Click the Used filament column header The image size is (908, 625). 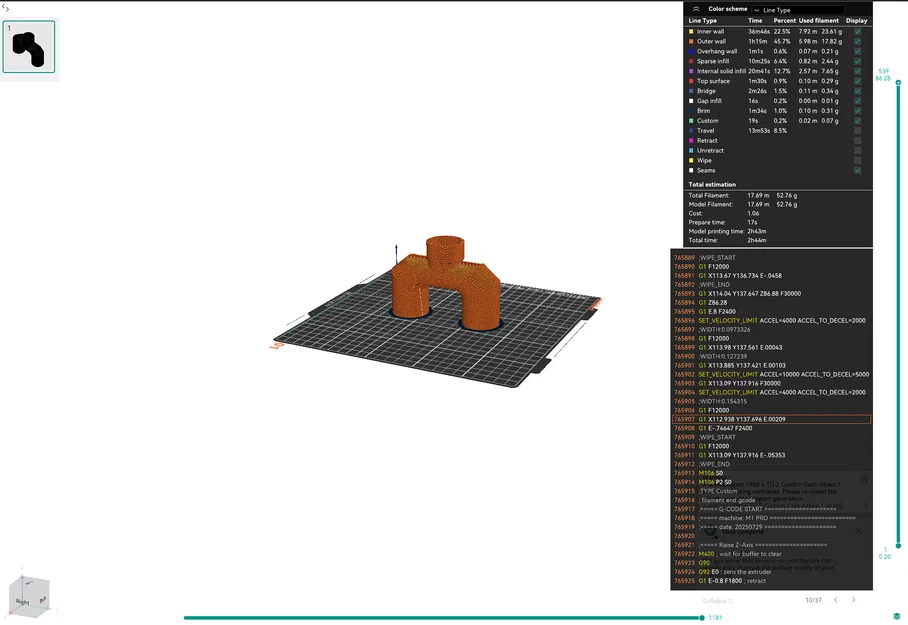[819, 20]
